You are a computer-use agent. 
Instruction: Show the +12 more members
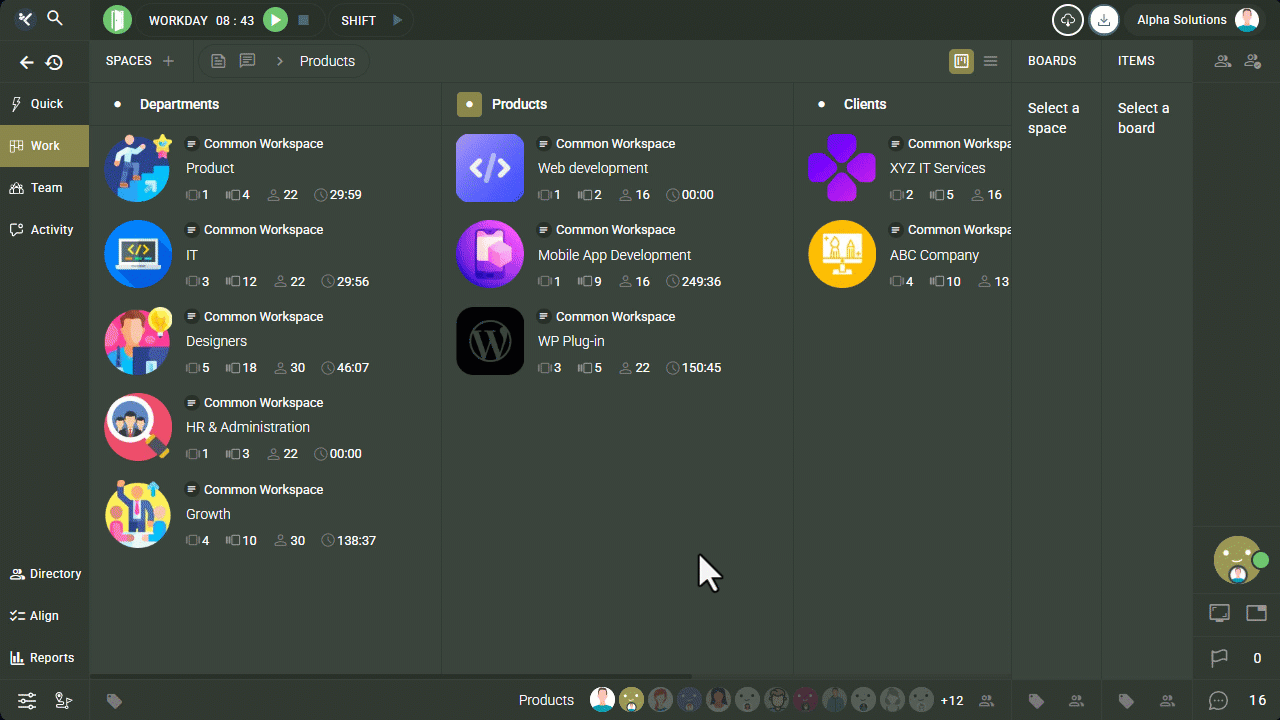pyautogui.click(x=952, y=700)
